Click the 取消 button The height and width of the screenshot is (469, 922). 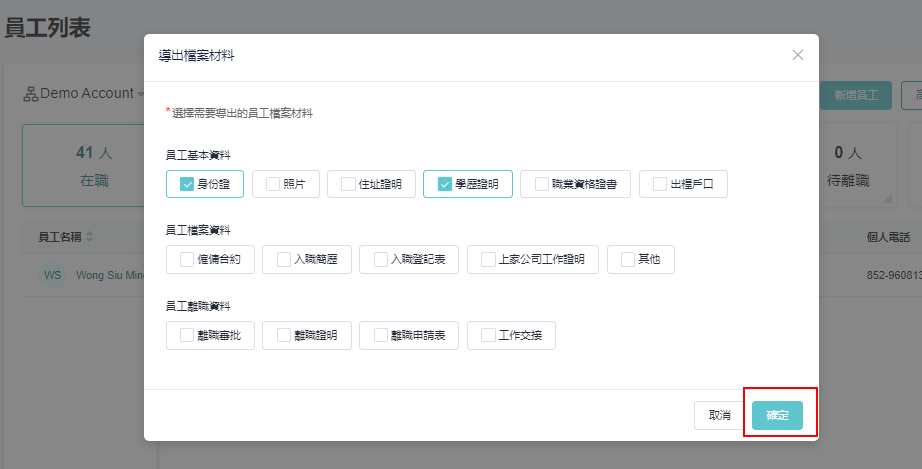pyautogui.click(x=719, y=415)
